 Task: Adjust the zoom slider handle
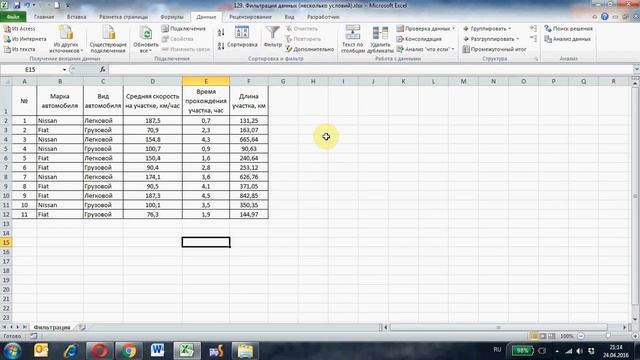click(608, 336)
